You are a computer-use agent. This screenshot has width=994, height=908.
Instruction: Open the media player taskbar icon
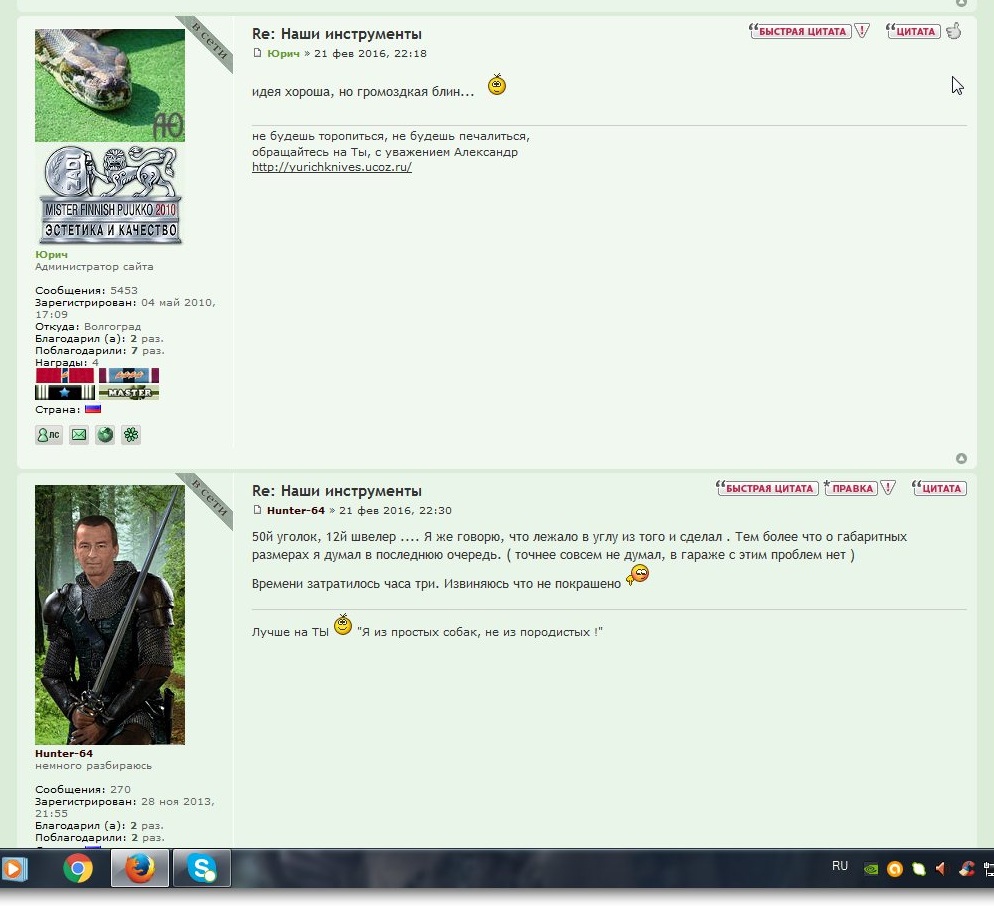point(13,868)
